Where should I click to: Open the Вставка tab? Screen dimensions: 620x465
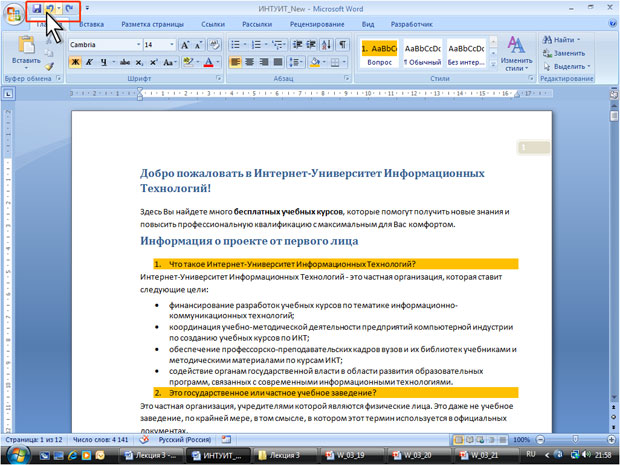point(91,24)
